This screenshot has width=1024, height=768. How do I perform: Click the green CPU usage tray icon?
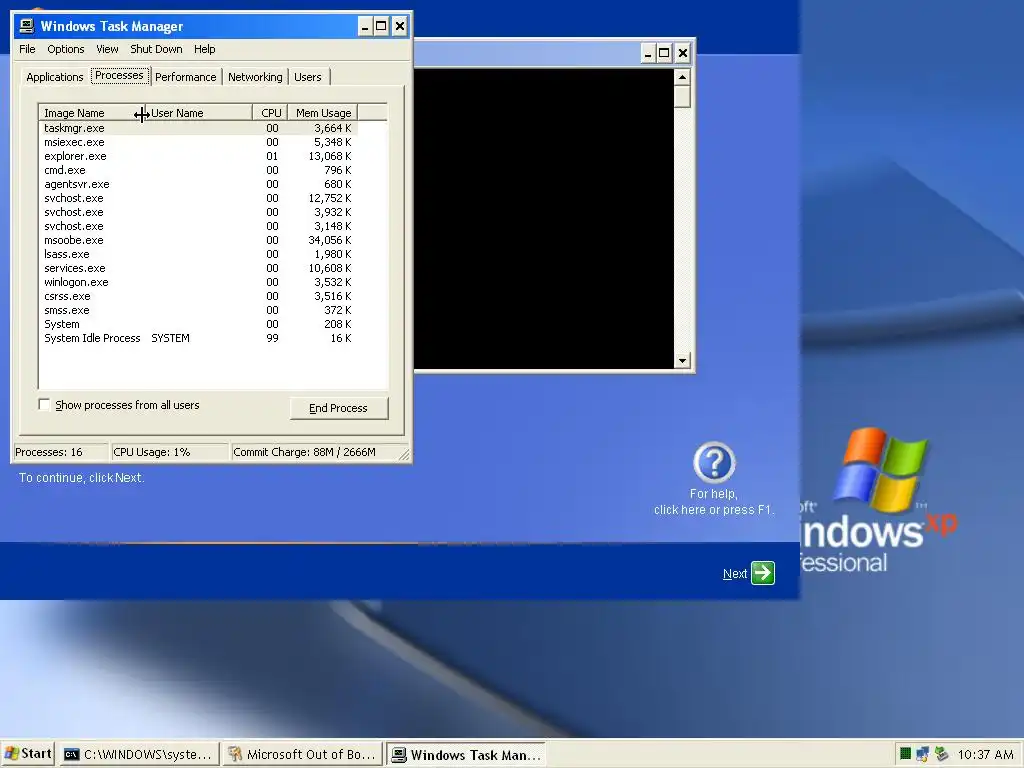pos(905,754)
